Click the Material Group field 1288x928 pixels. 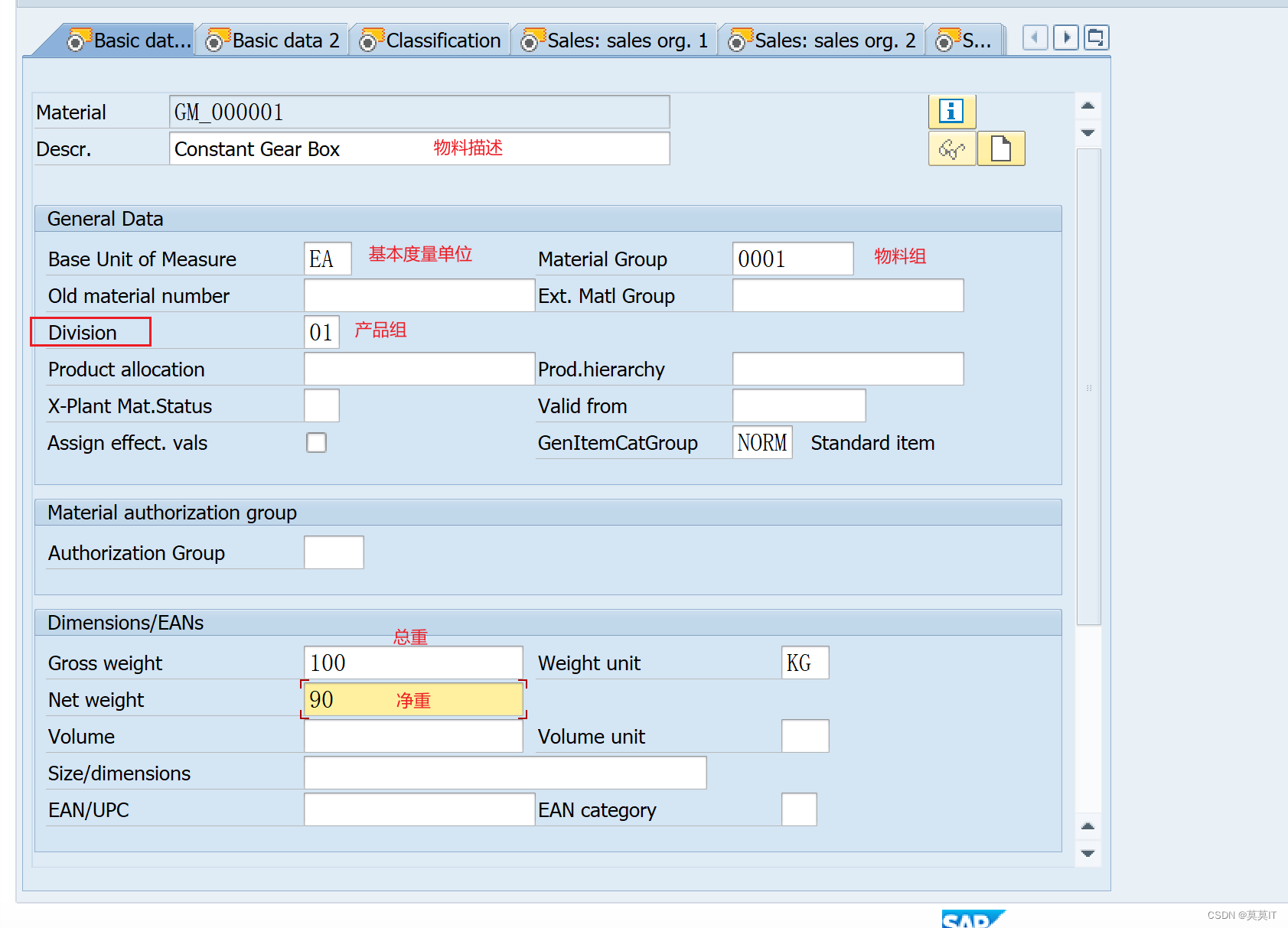coord(793,259)
